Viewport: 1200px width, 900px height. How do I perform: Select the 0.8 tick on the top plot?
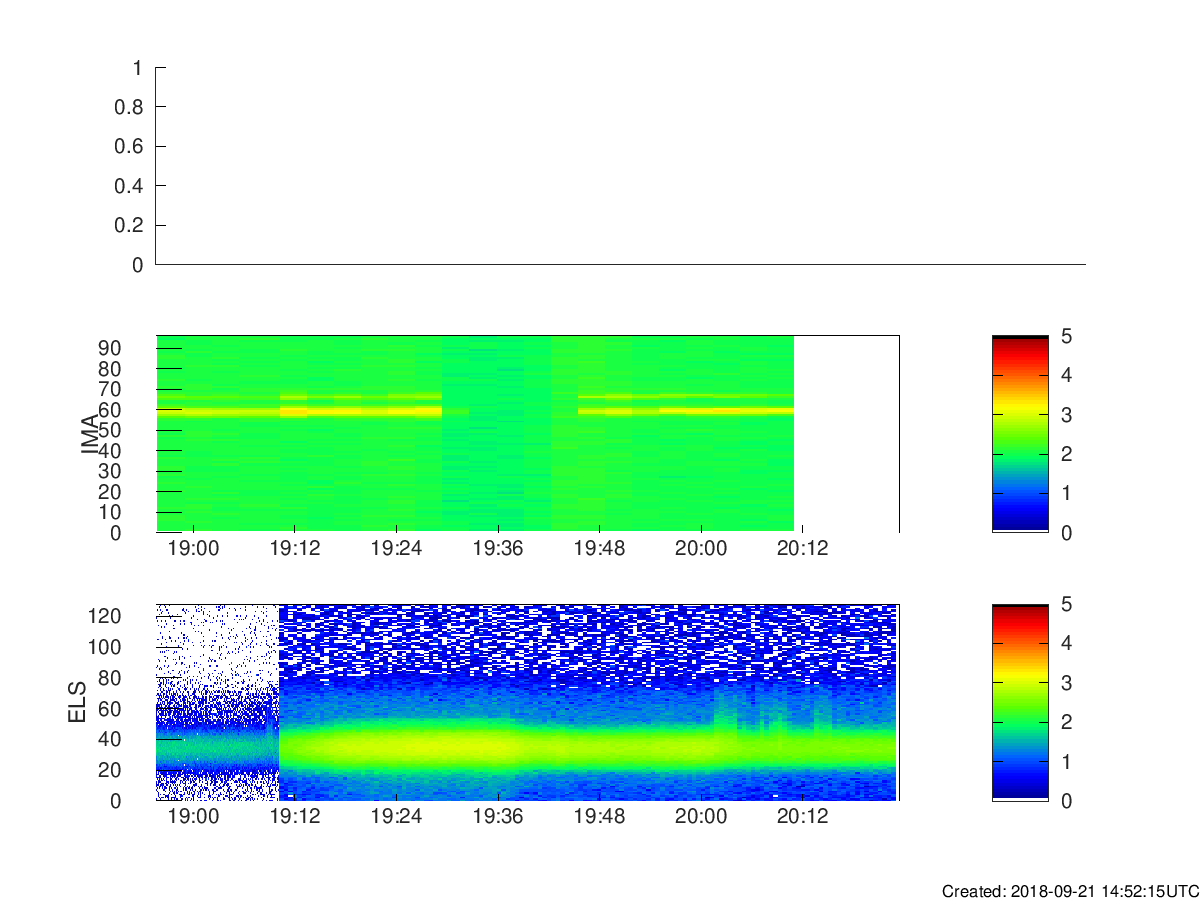(131, 107)
